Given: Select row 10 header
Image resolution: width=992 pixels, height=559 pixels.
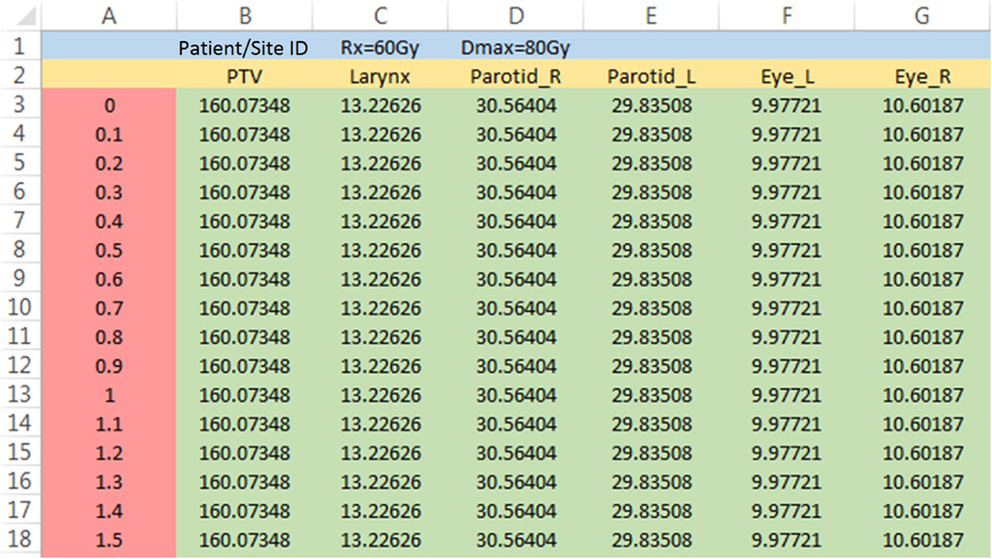Looking at the screenshot, I should click(20, 307).
